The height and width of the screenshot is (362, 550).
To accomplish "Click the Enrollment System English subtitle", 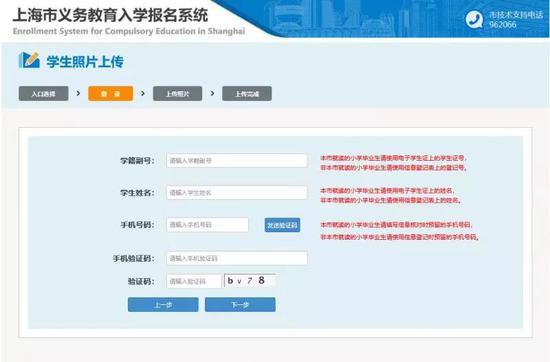I will 129,31.
